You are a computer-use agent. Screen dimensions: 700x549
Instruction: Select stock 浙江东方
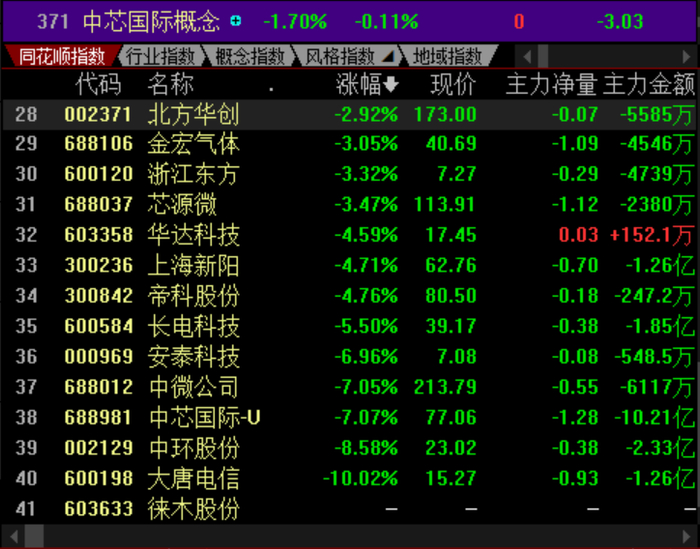(x=193, y=174)
